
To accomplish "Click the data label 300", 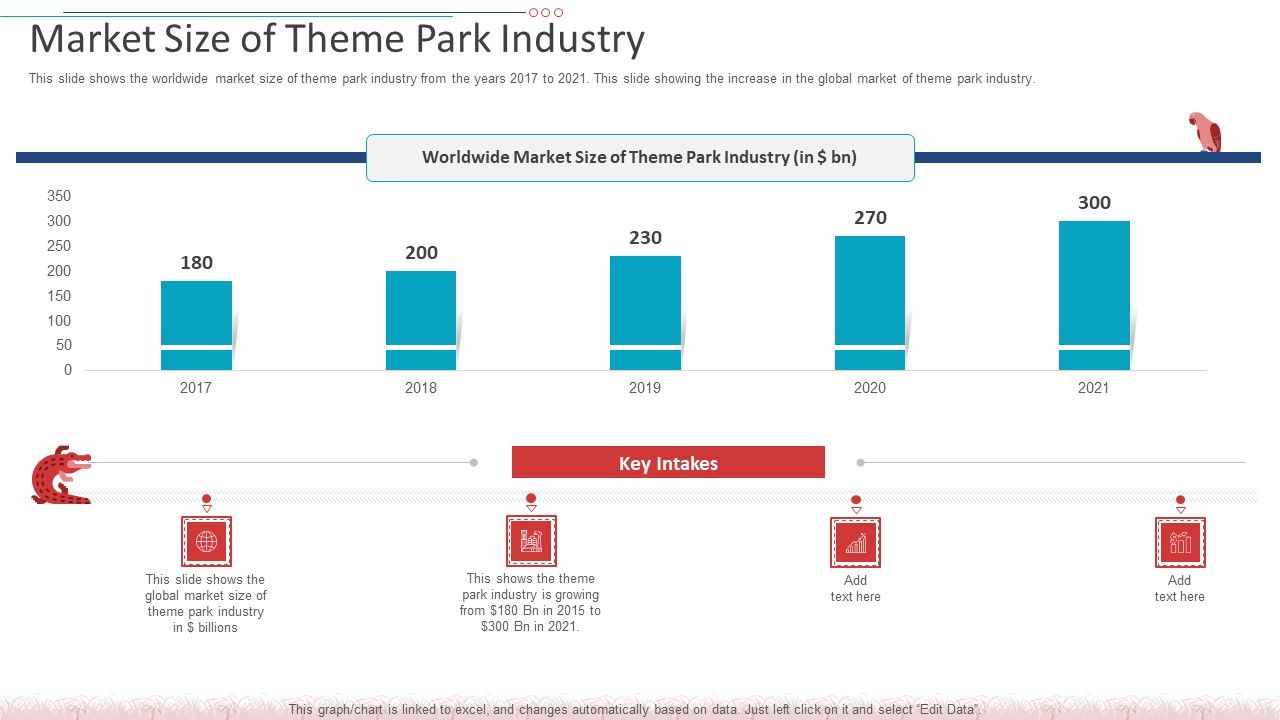I will pos(1094,203).
